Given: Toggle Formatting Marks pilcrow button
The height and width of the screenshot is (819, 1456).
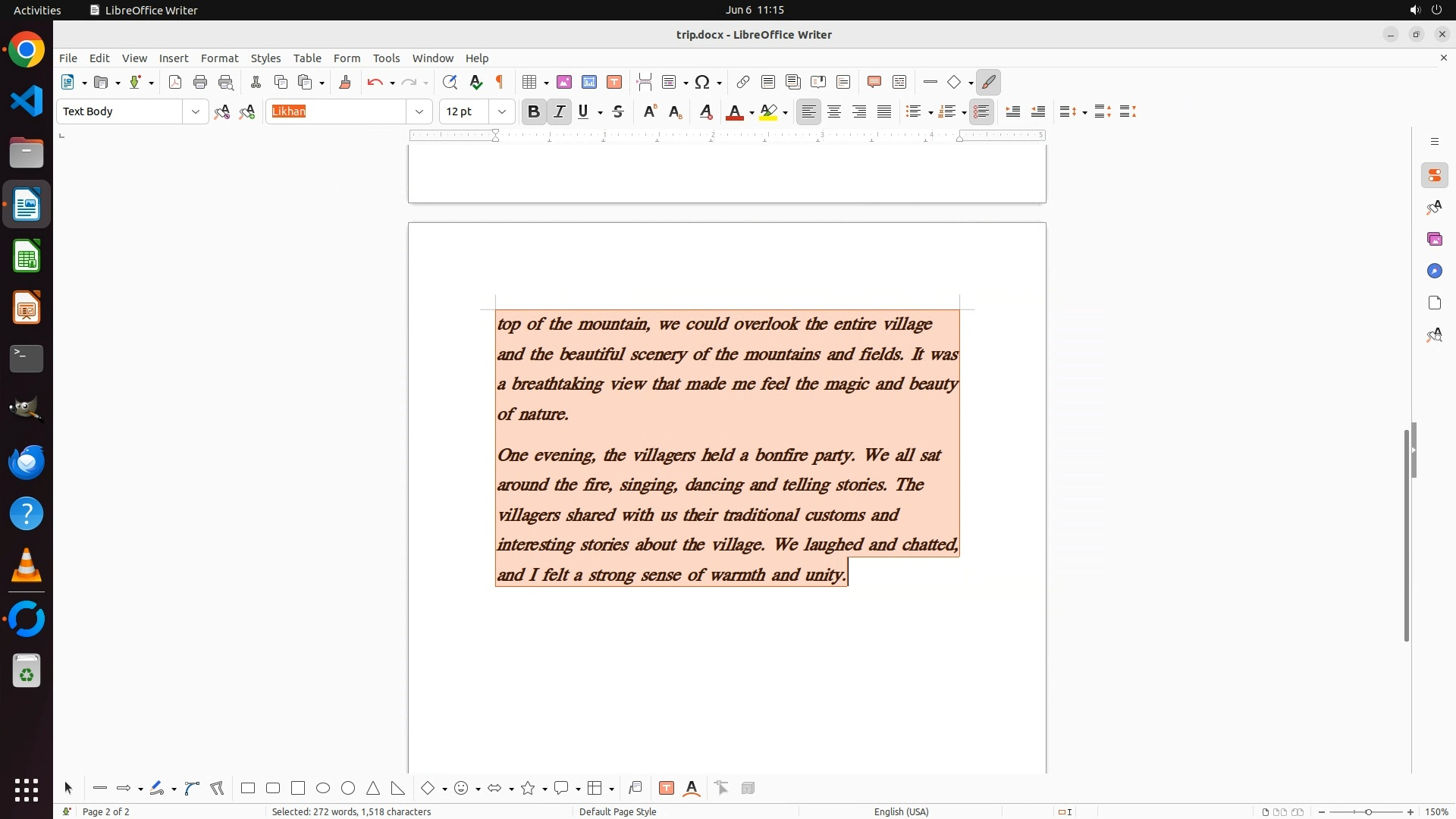Looking at the screenshot, I should pyautogui.click(x=500, y=83).
